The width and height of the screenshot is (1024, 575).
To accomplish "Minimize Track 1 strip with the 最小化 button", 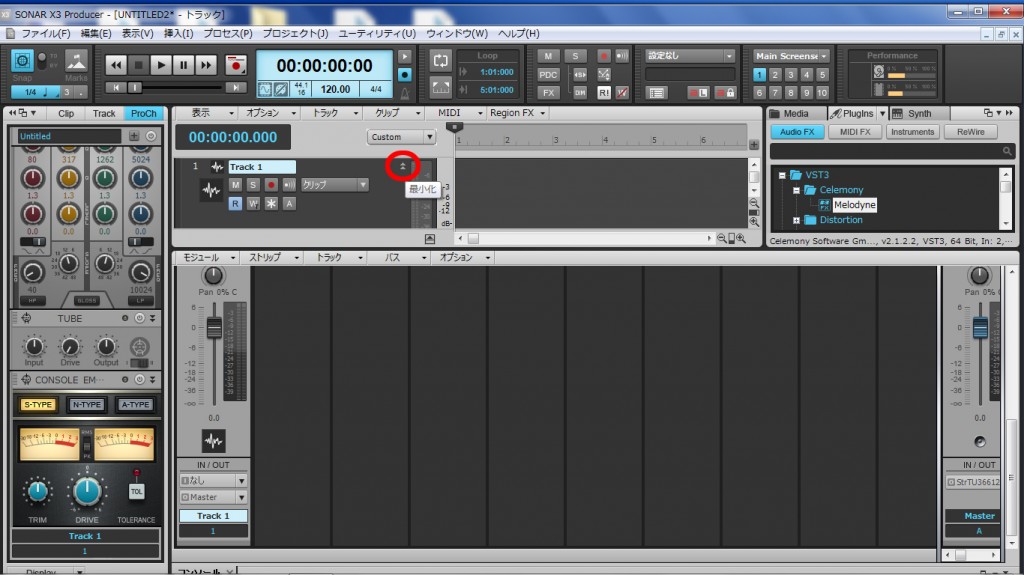I will click(403, 166).
